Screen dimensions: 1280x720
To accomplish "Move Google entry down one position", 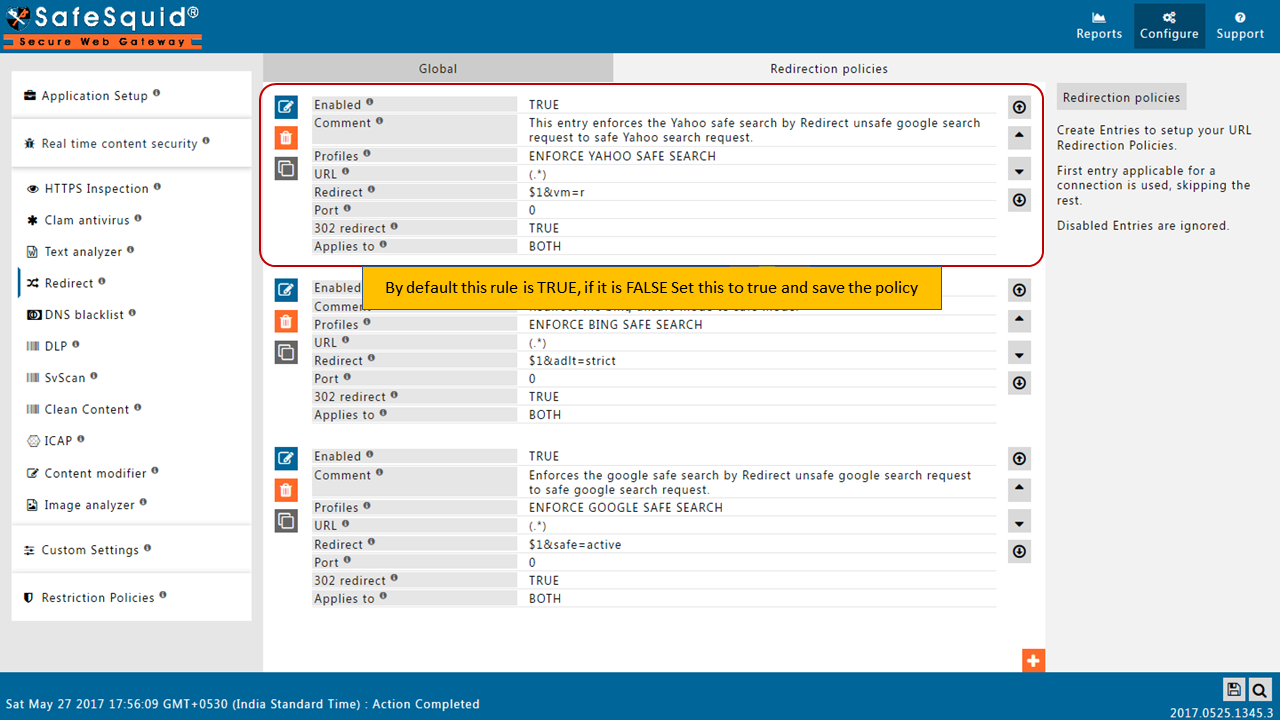I will (1019, 523).
